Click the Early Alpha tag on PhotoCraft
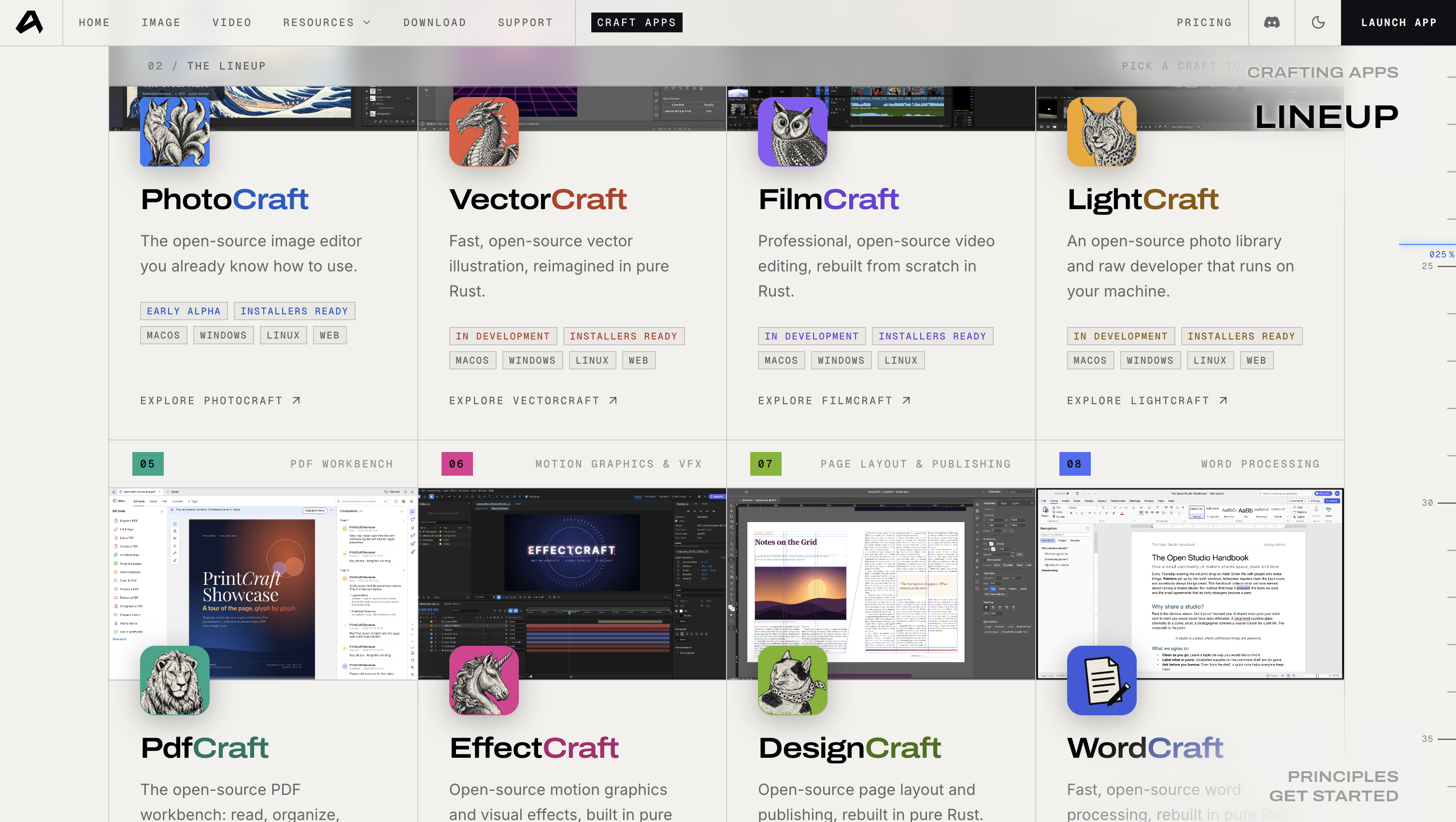The height and width of the screenshot is (822, 1456). pos(184,312)
